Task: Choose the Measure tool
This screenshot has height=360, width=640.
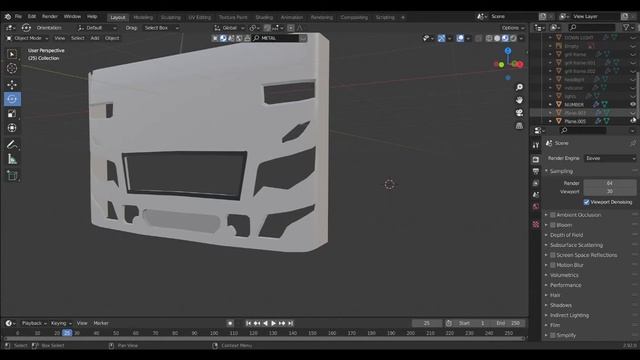Action: [12, 159]
